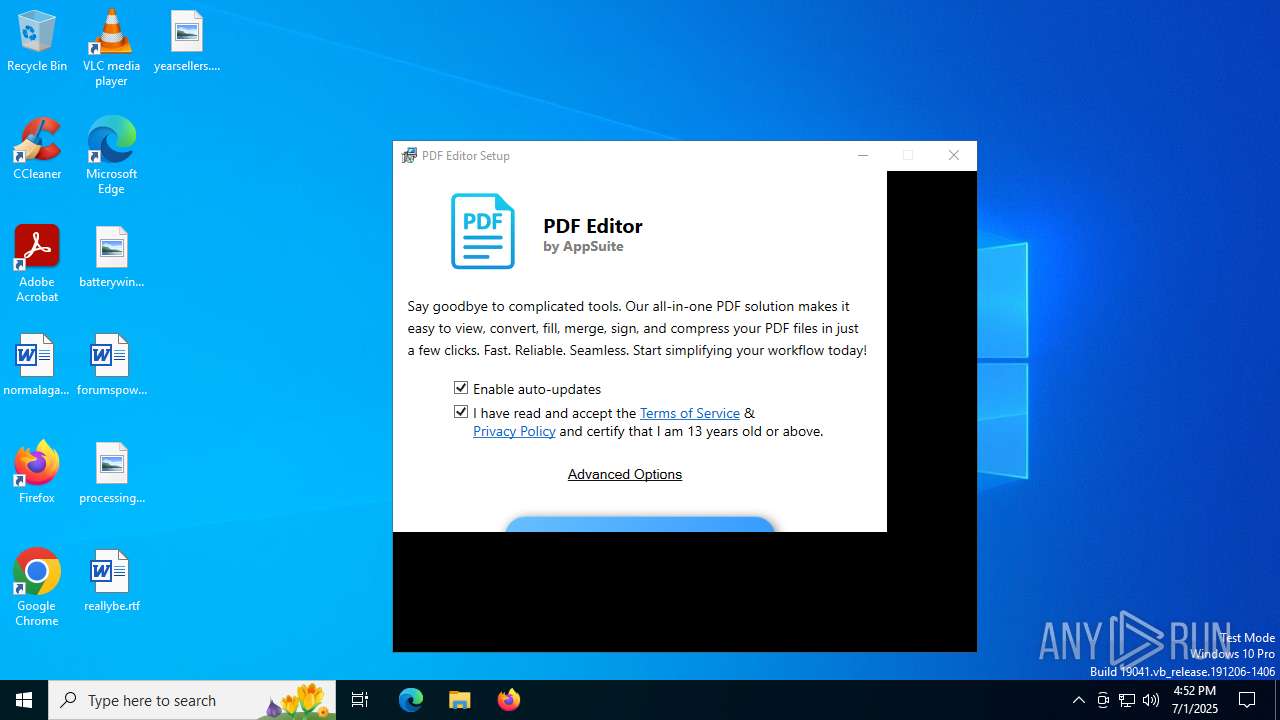
Task: Click the PDF Editor document logo
Action: [x=483, y=231]
